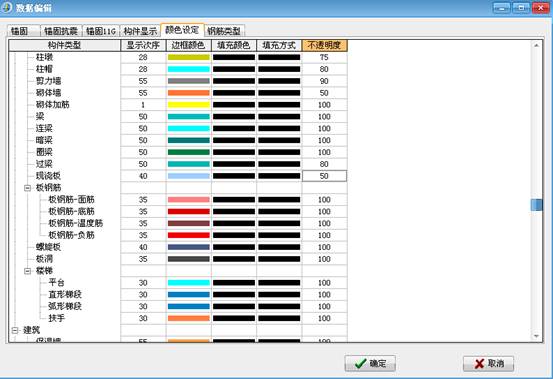Switch to the 锚固抗震 tab

point(61,31)
